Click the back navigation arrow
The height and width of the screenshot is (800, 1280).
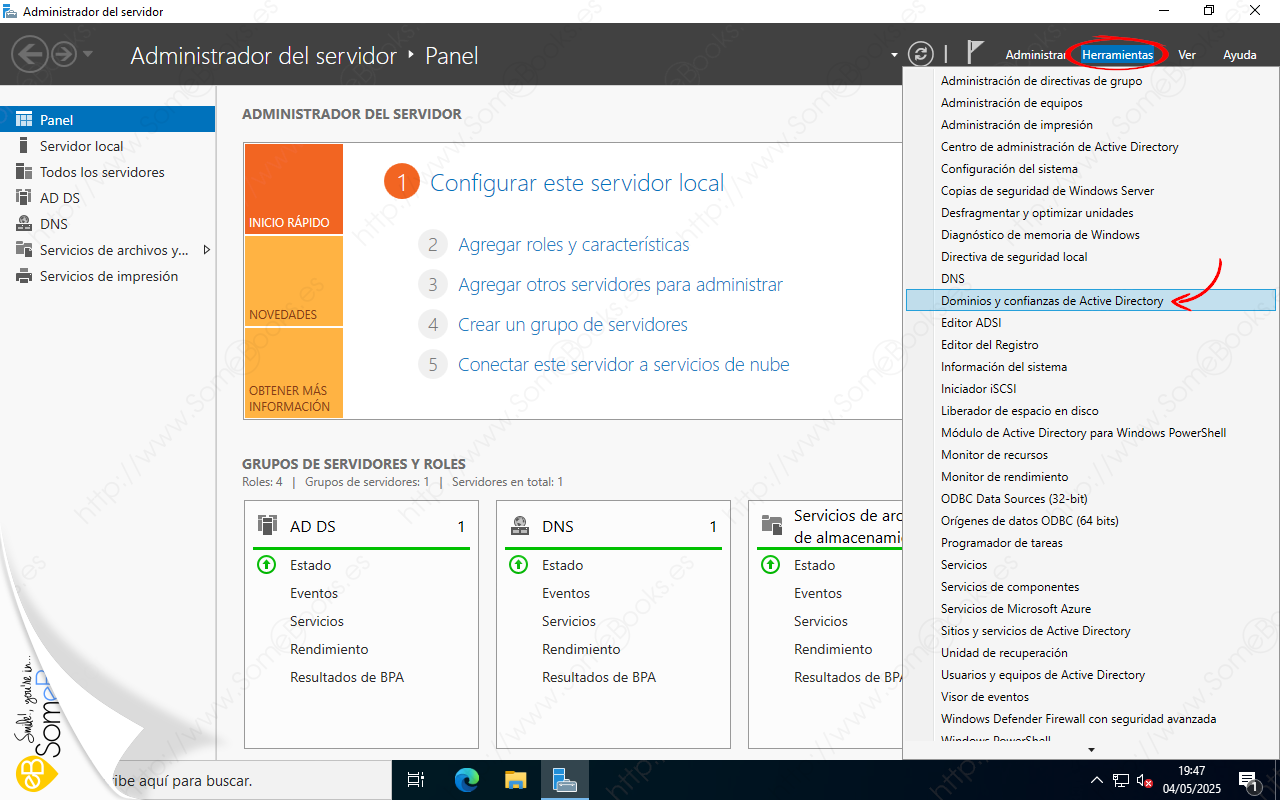[31, 54]
